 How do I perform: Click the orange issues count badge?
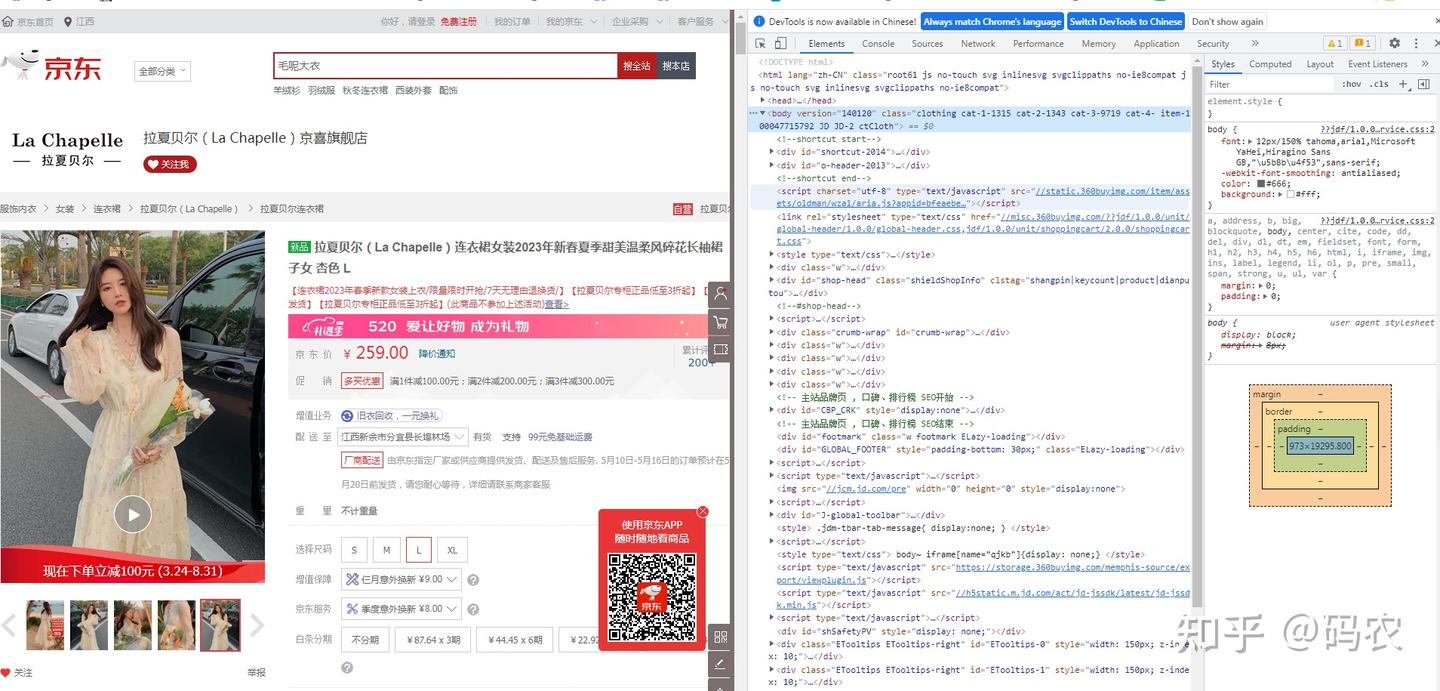[1362, 44]
